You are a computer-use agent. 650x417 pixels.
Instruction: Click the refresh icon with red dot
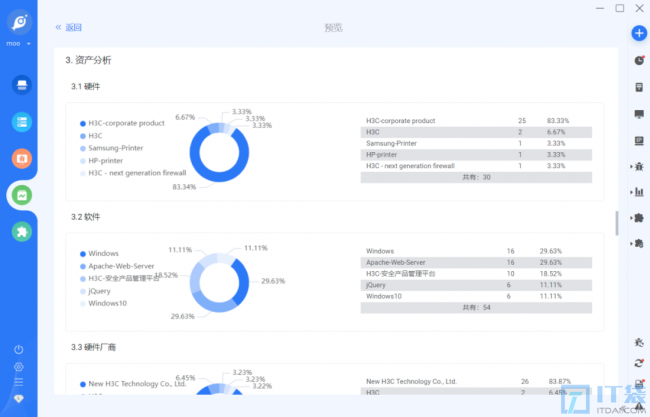point(639,364)
